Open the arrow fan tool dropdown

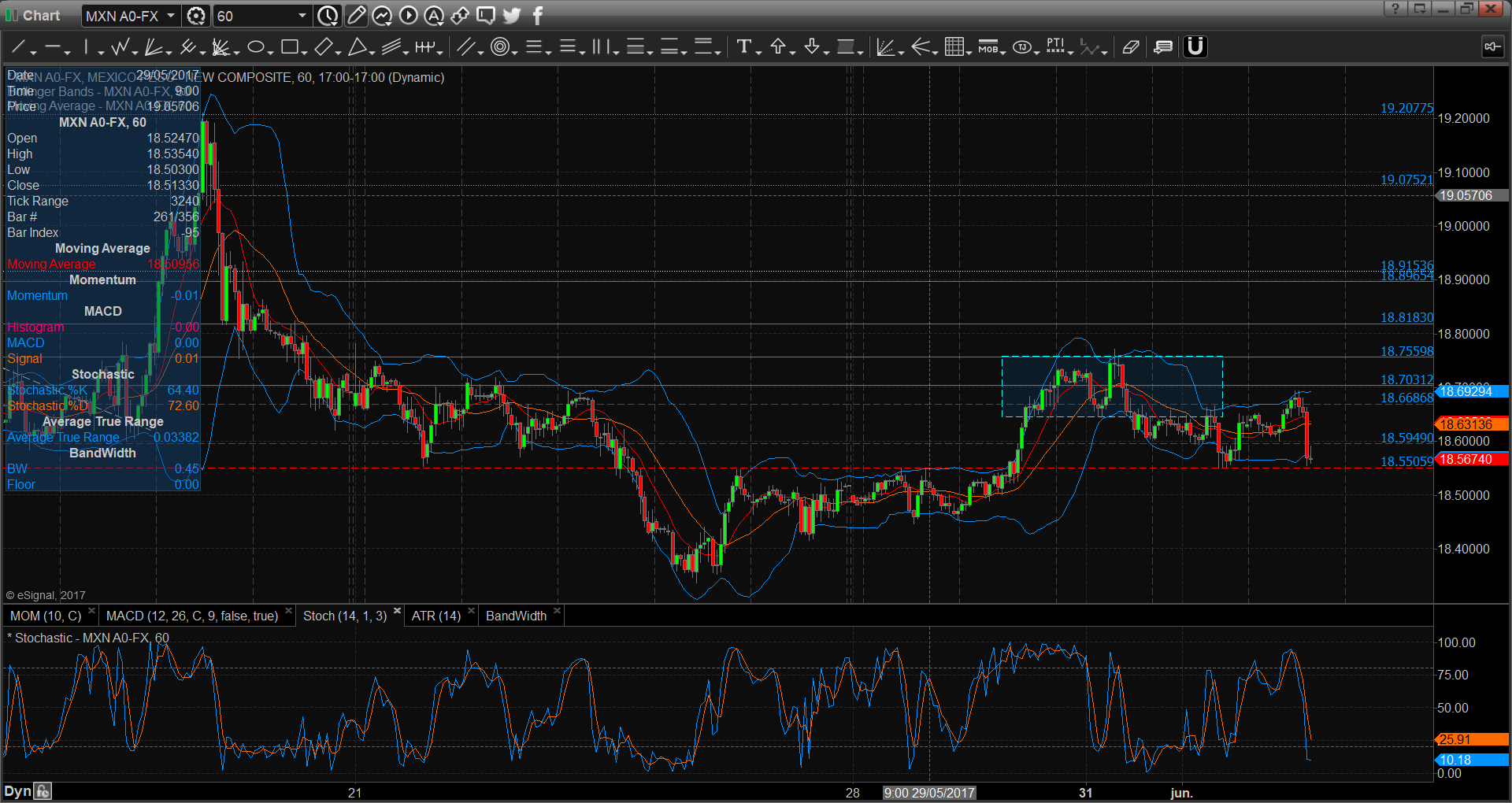(x=935, y=52)
